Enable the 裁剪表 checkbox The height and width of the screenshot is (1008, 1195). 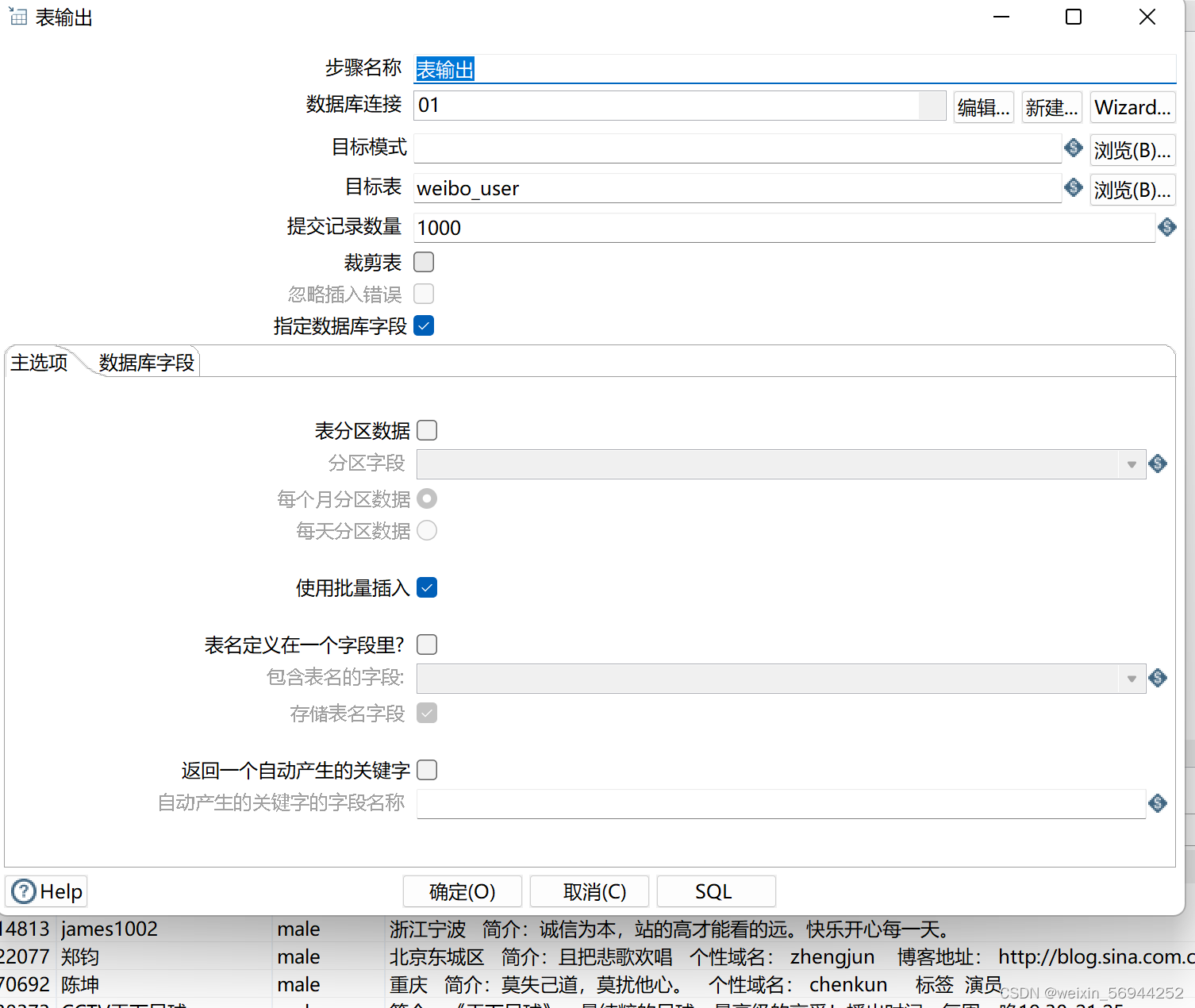424,262
